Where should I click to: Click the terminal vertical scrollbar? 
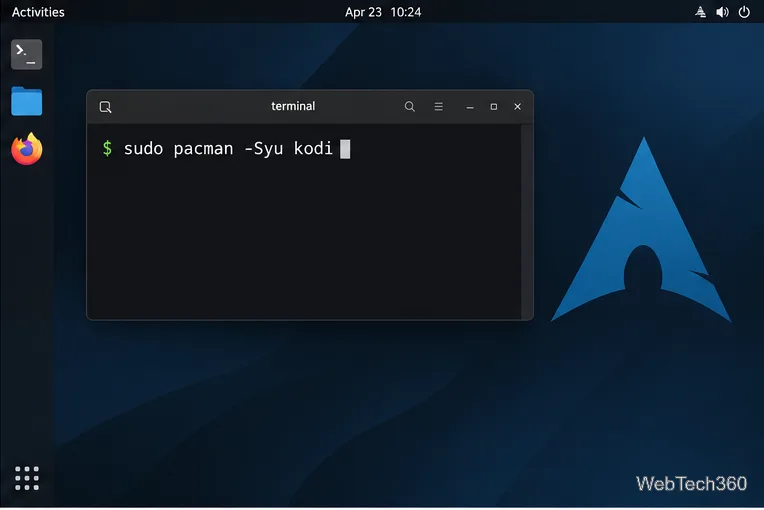[526, 222]
